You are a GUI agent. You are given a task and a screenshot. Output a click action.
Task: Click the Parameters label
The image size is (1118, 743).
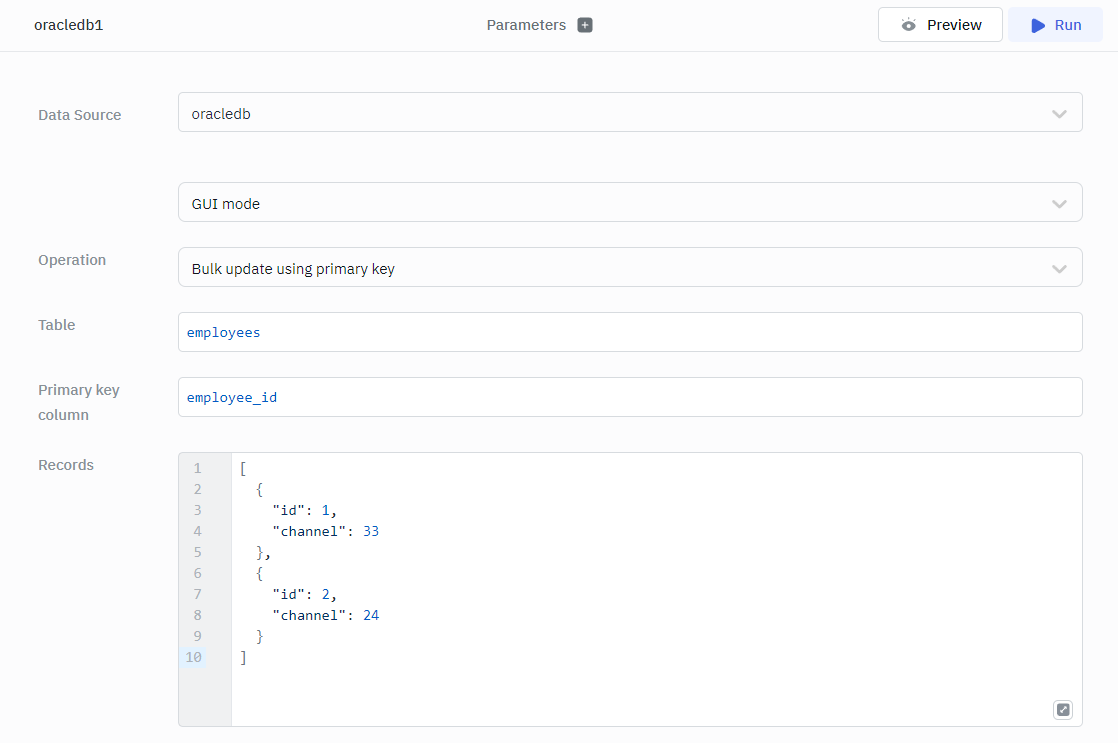click(x=526, y=25)
